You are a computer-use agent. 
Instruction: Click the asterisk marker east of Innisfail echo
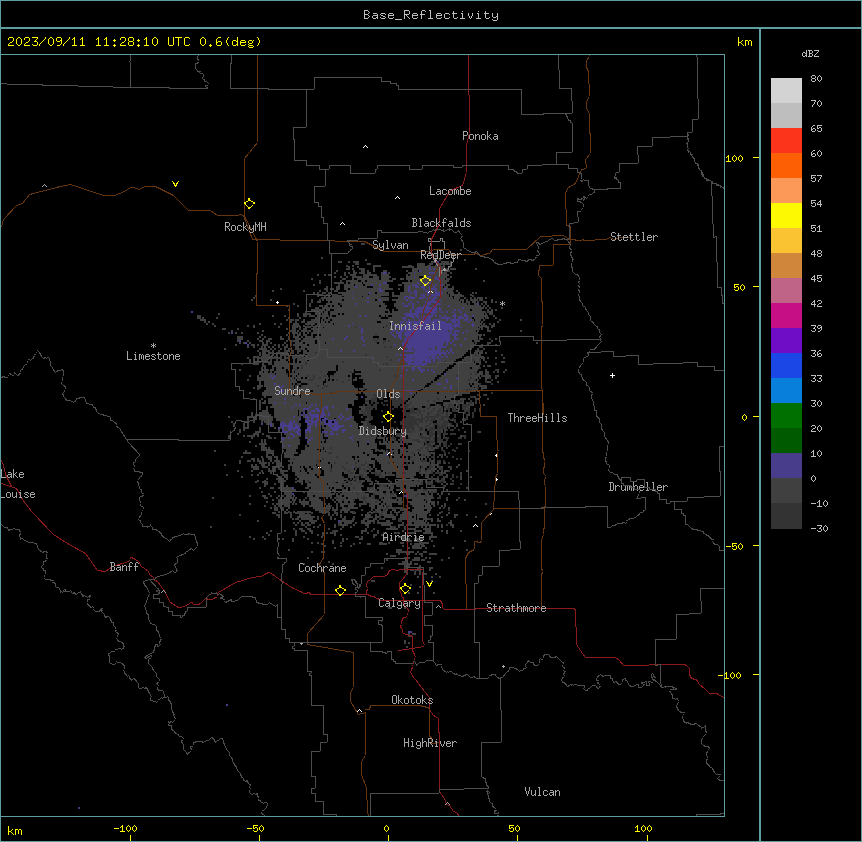coord(502,304)
